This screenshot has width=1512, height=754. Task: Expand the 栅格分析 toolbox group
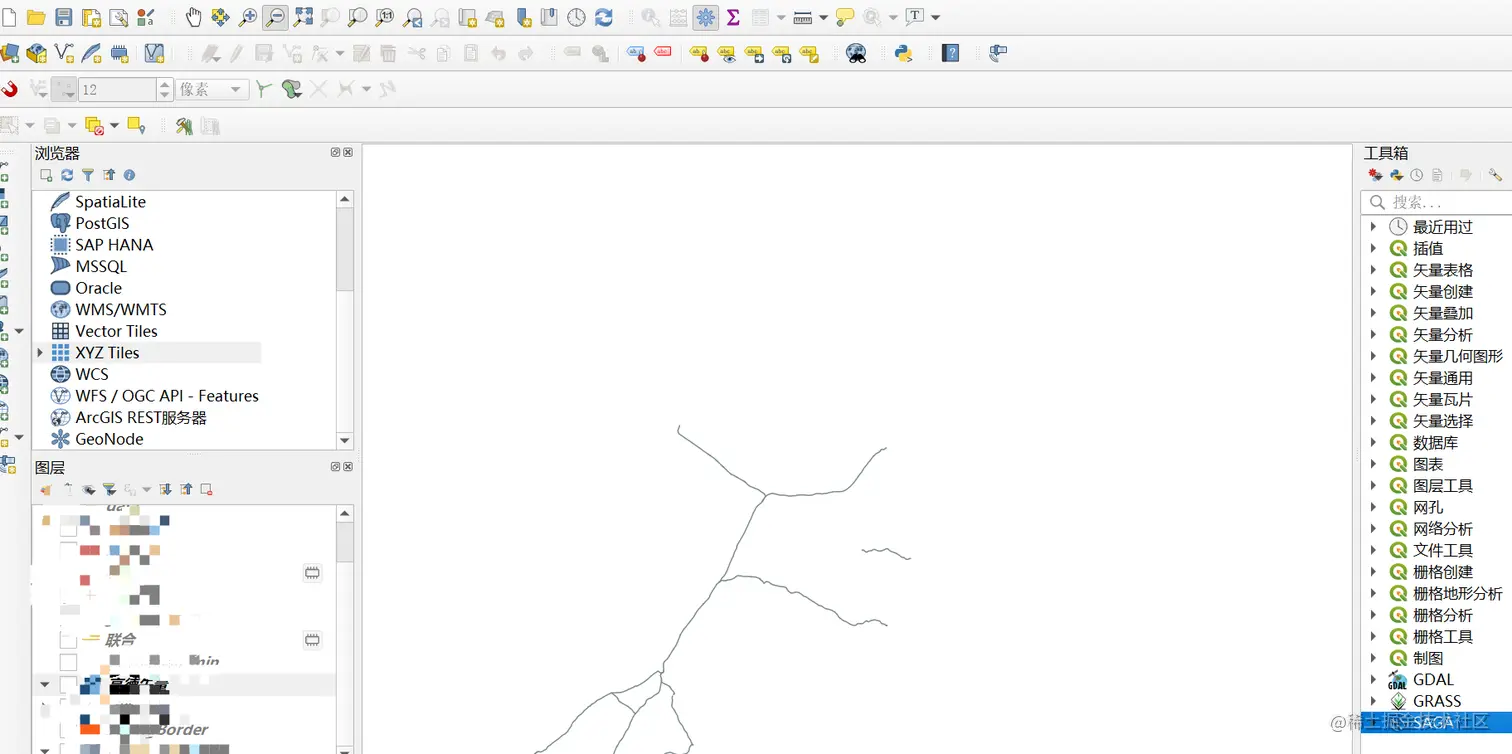(x=1374, y=615)
